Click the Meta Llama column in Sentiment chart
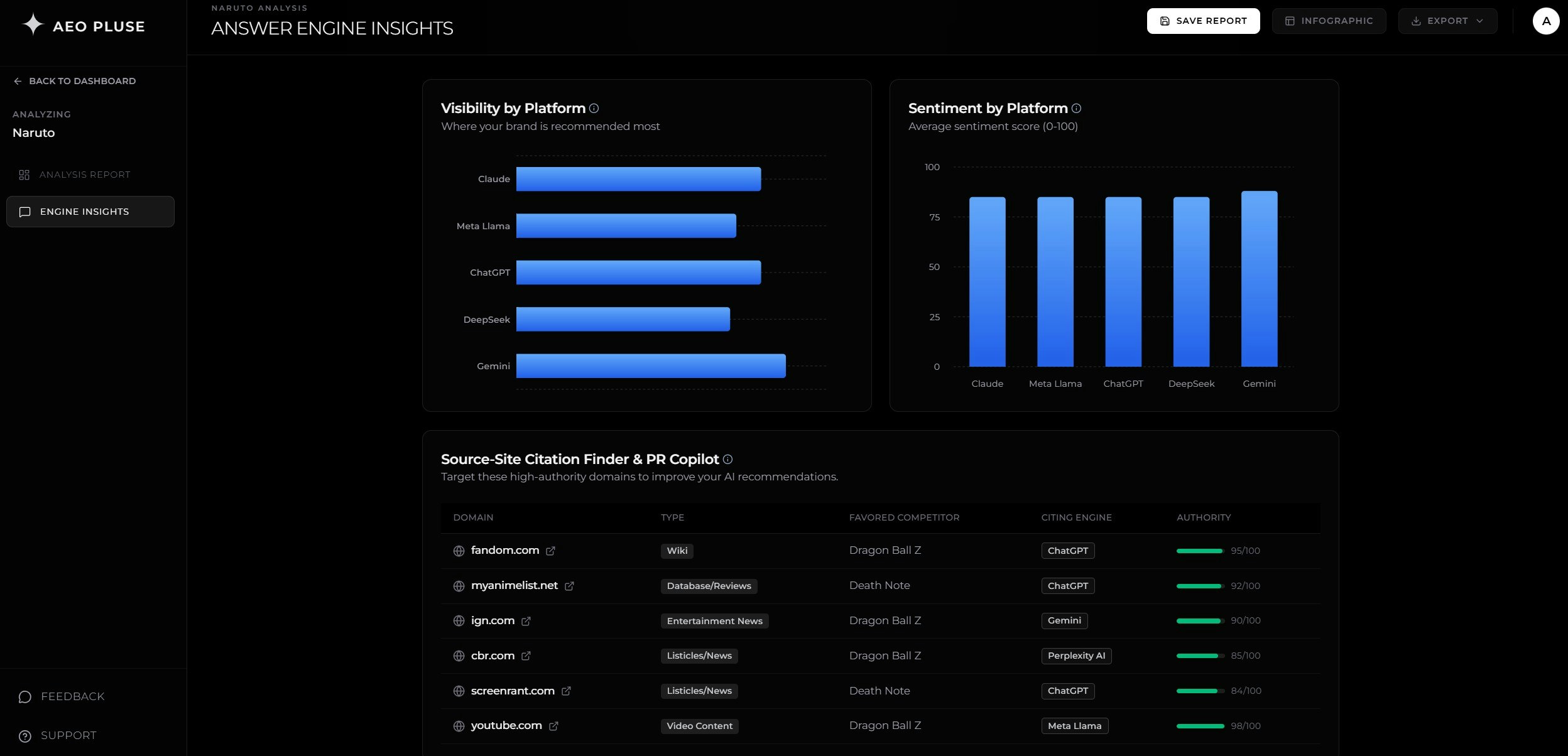 (1055, 282)
